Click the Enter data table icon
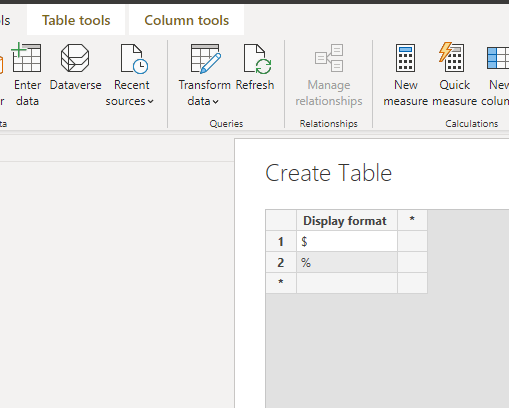Viewport: 509px width, 408px height. point(27,57)
